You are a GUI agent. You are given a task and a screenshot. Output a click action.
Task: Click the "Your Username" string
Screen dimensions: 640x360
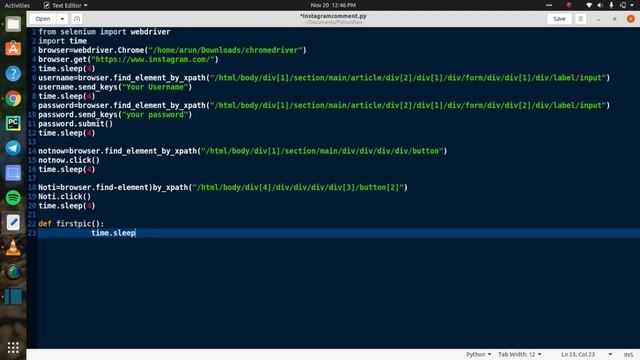[155, 87]
